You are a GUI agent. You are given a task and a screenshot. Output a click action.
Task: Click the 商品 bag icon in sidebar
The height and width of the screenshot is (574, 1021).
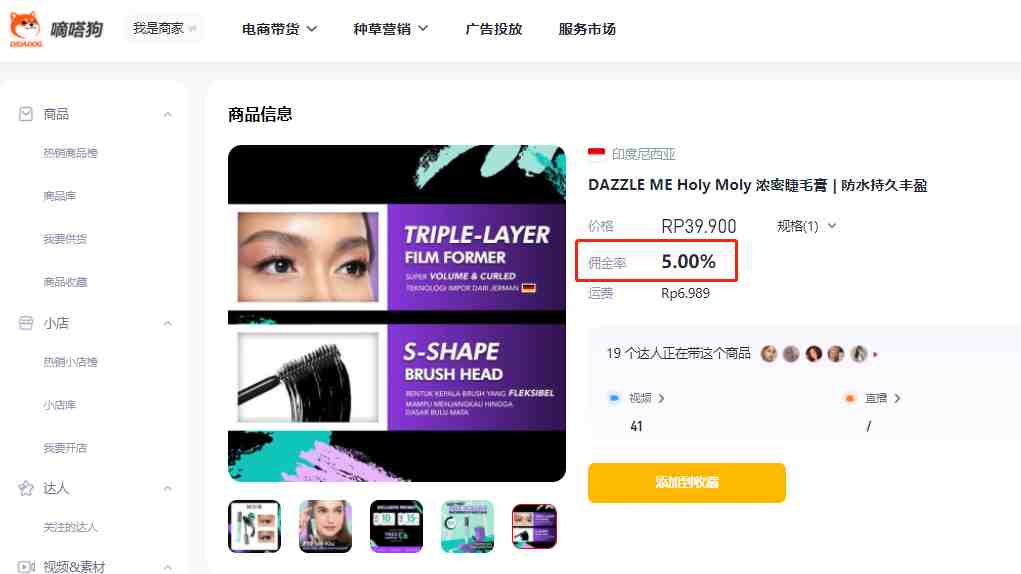[26, 115]
